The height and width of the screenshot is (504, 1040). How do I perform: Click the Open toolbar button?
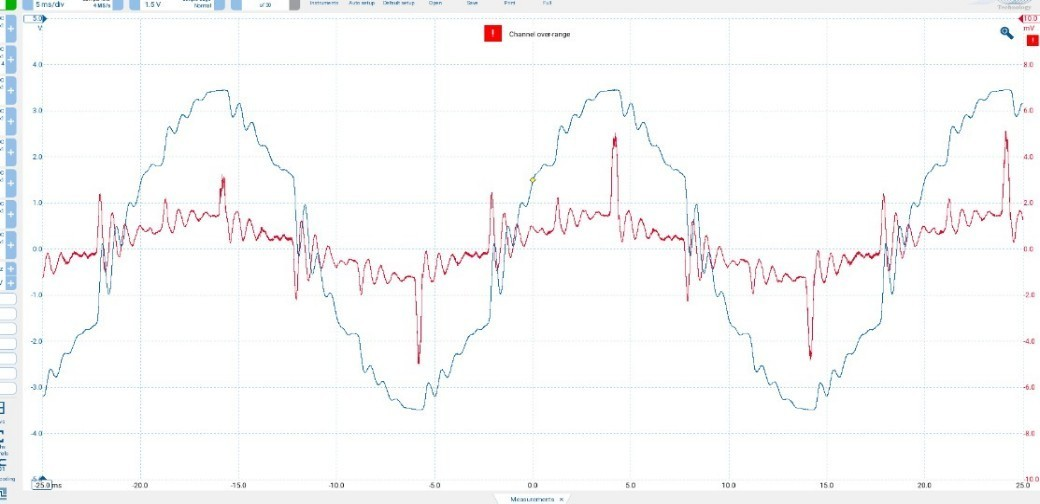pyautogui.click(x=435, y=3)
